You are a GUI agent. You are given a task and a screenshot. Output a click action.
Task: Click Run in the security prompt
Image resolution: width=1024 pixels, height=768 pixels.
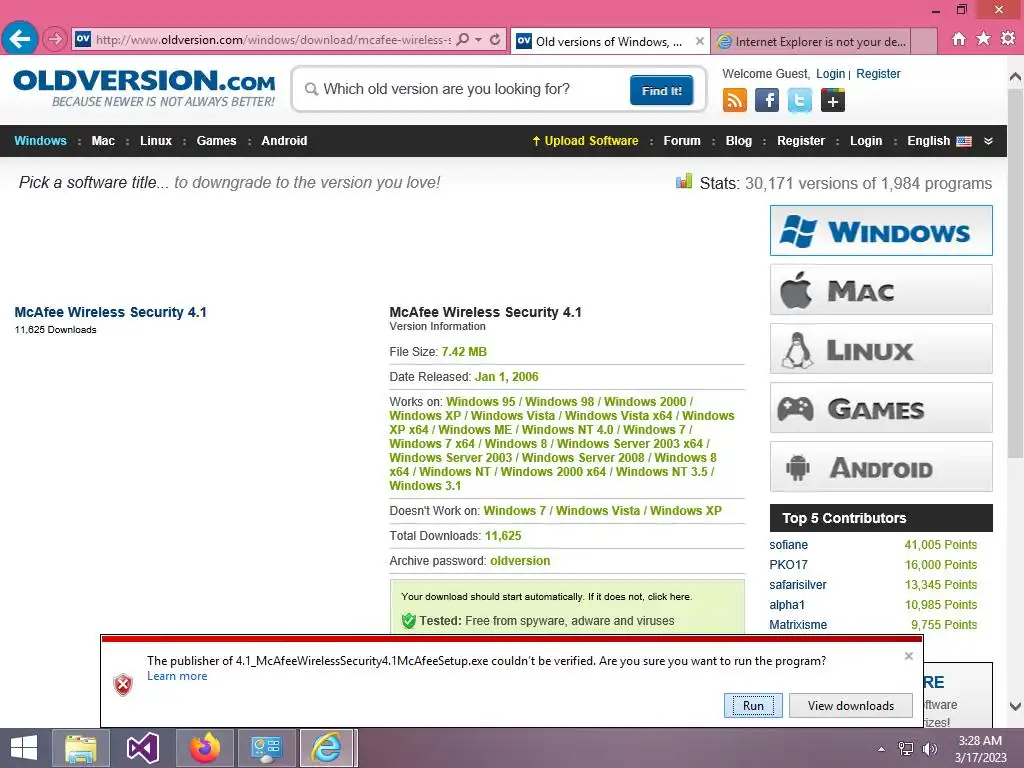(x=753, y=705)
